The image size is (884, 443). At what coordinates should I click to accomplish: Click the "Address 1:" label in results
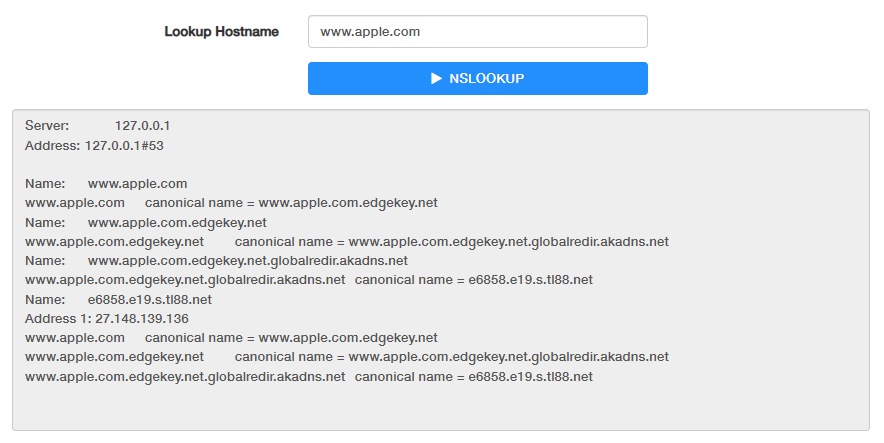pyautogui.click(x=58, y=318)
